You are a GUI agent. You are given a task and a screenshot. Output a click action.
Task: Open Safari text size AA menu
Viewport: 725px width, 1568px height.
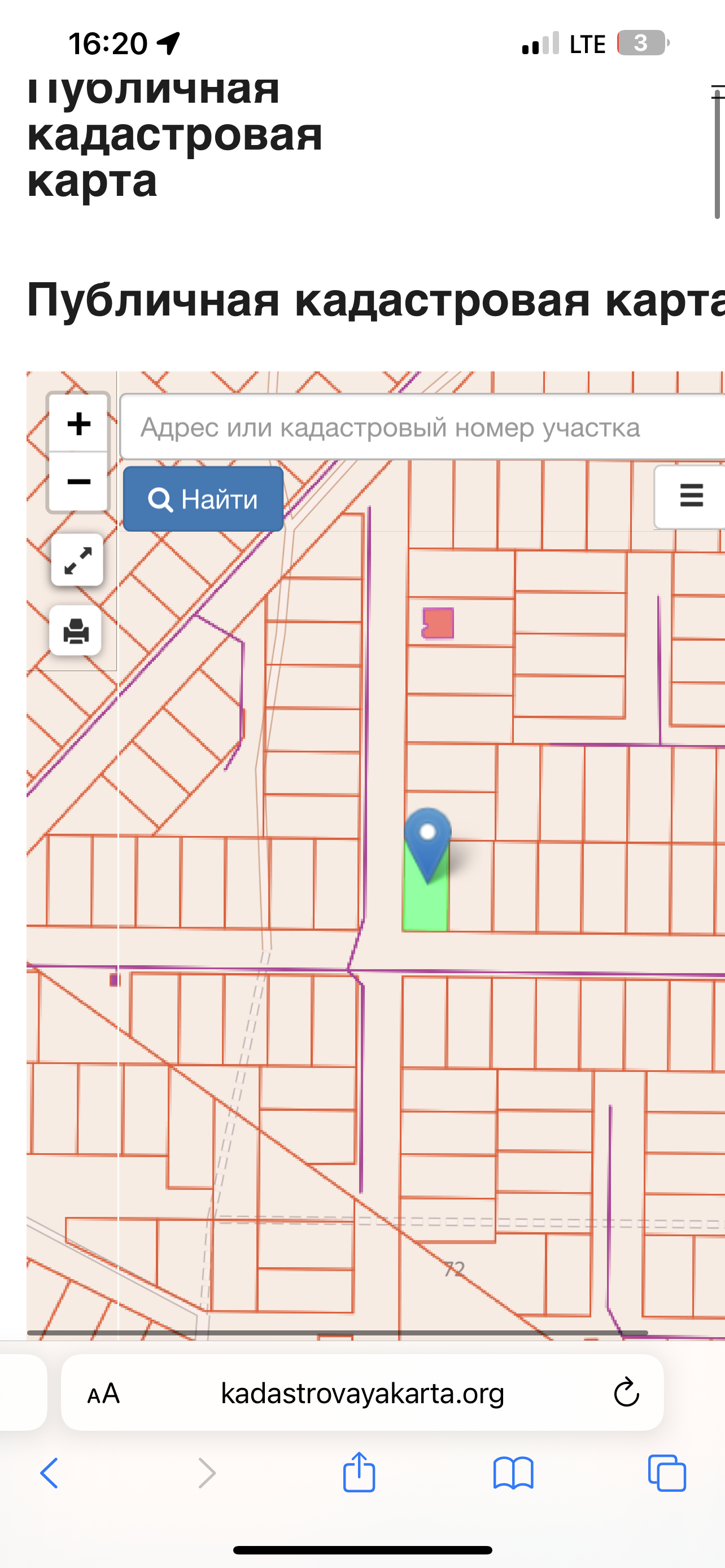[103, 1394]
